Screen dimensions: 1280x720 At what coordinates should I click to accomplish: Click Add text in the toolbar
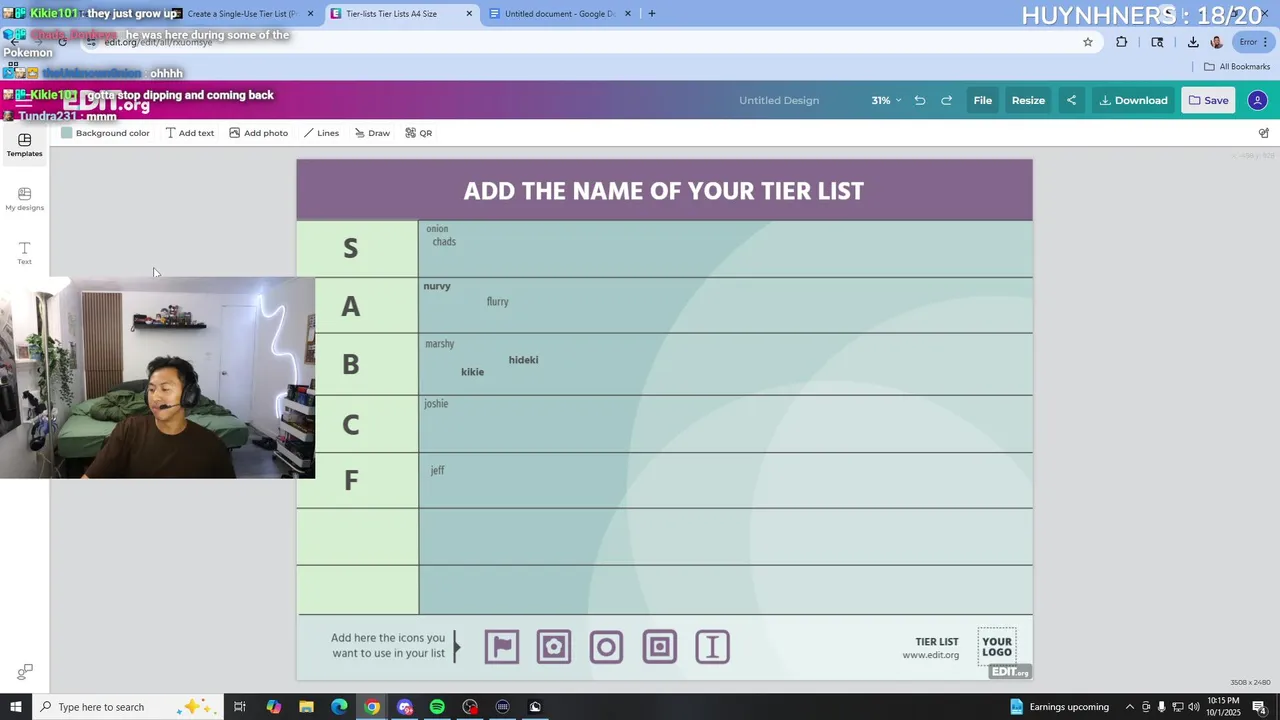coord(189,133)
